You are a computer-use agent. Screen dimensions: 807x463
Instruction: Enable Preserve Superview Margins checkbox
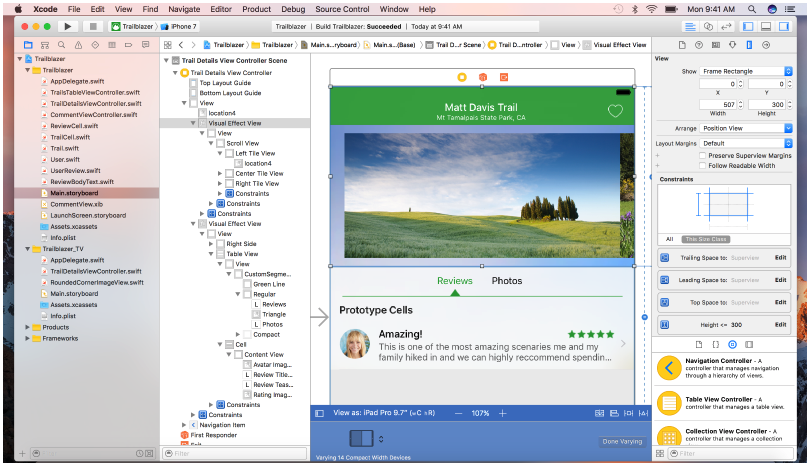pyautogui.click(x=701, y=156)
